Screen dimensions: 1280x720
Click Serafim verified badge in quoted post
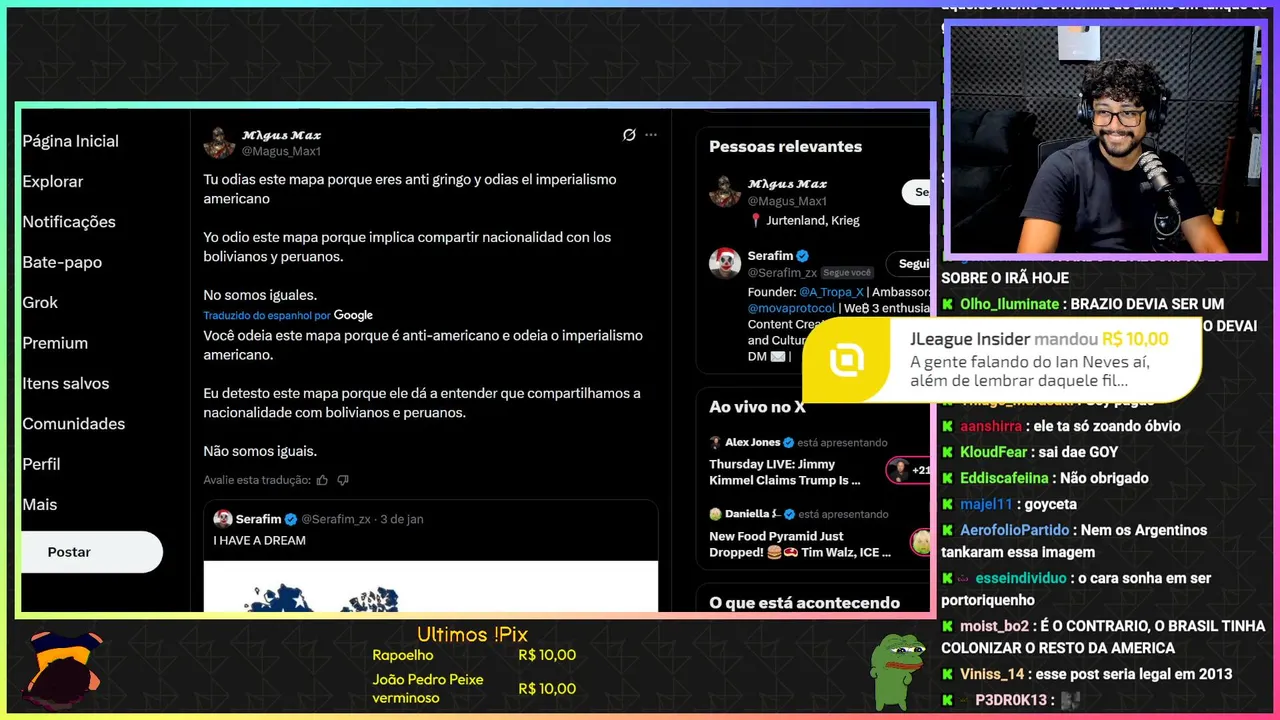pos(291,520)
